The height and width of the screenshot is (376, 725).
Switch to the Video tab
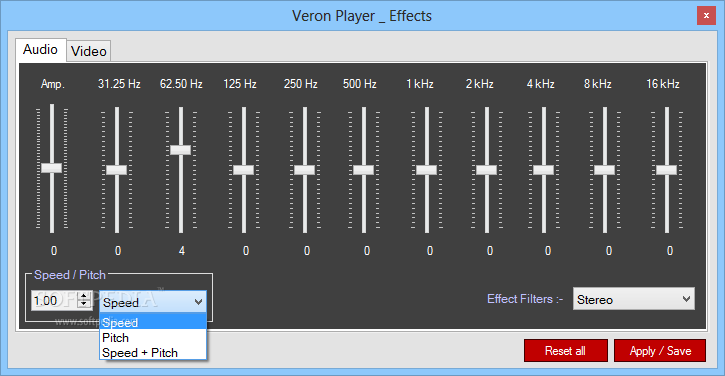click(x=89, y=51)
